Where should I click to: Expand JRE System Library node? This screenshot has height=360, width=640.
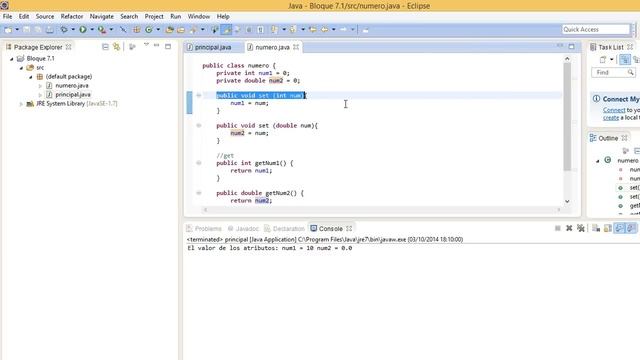21,104
